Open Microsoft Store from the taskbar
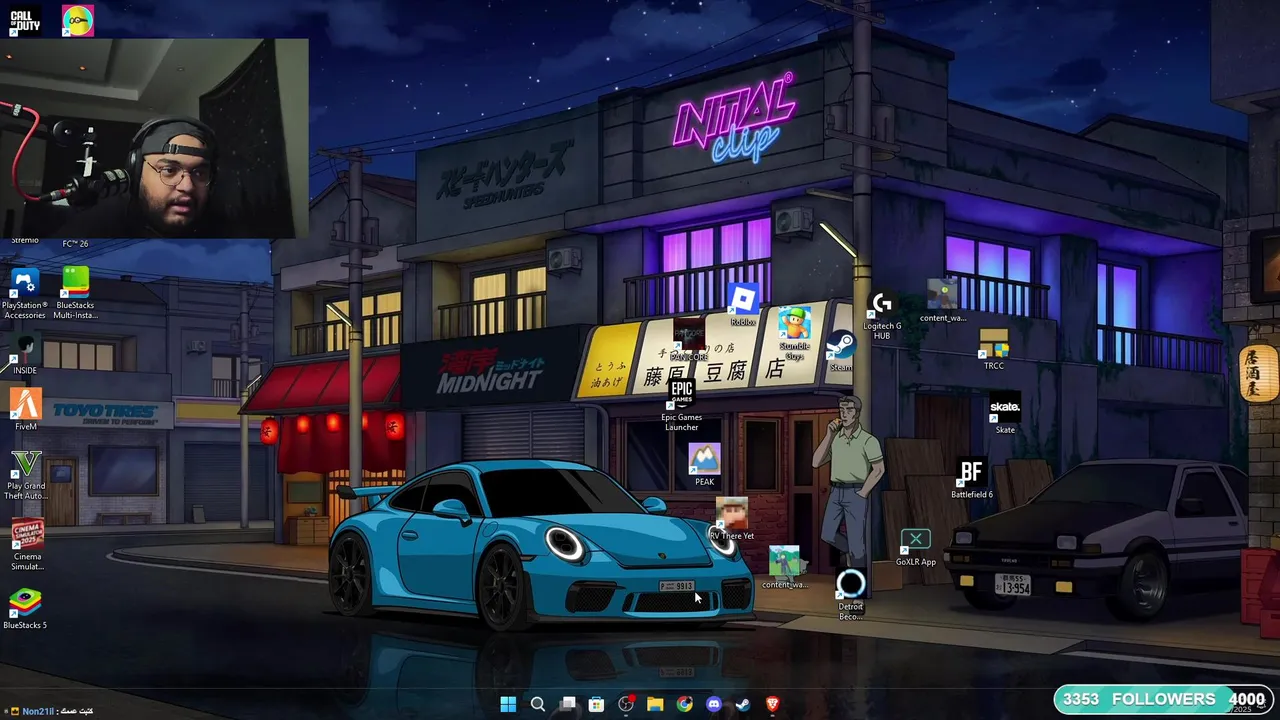The height and width of the screenshot is (720, 1280). click(597, 704)
